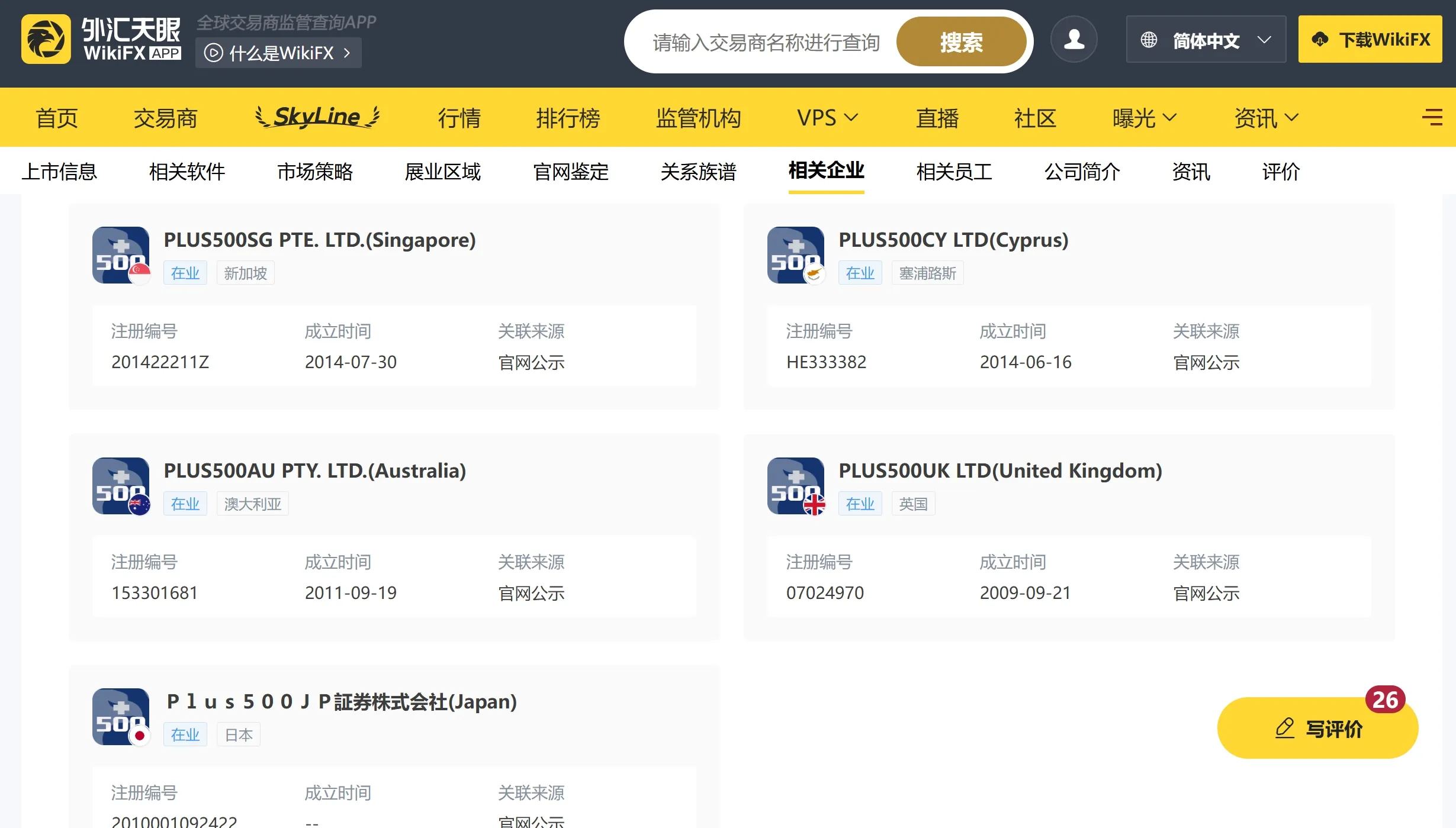
Task: Open the 社区 community menu
Action: [x=1035, y=117]
